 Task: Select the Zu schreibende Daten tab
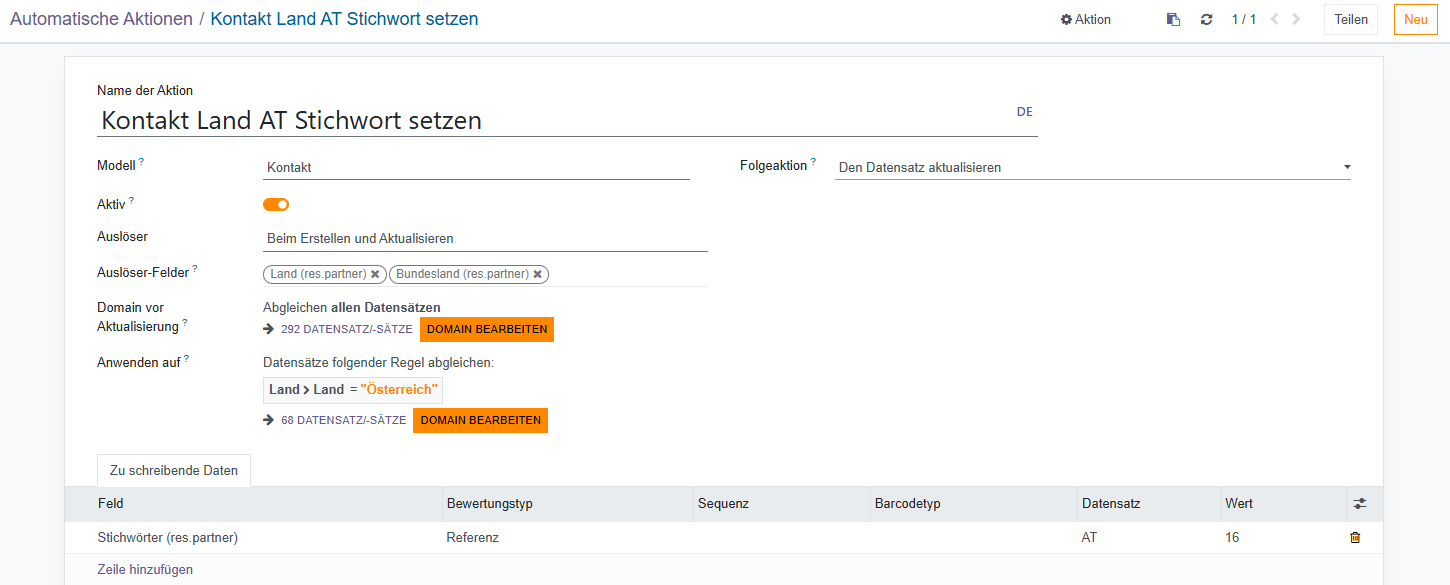[x=174, y=470]
